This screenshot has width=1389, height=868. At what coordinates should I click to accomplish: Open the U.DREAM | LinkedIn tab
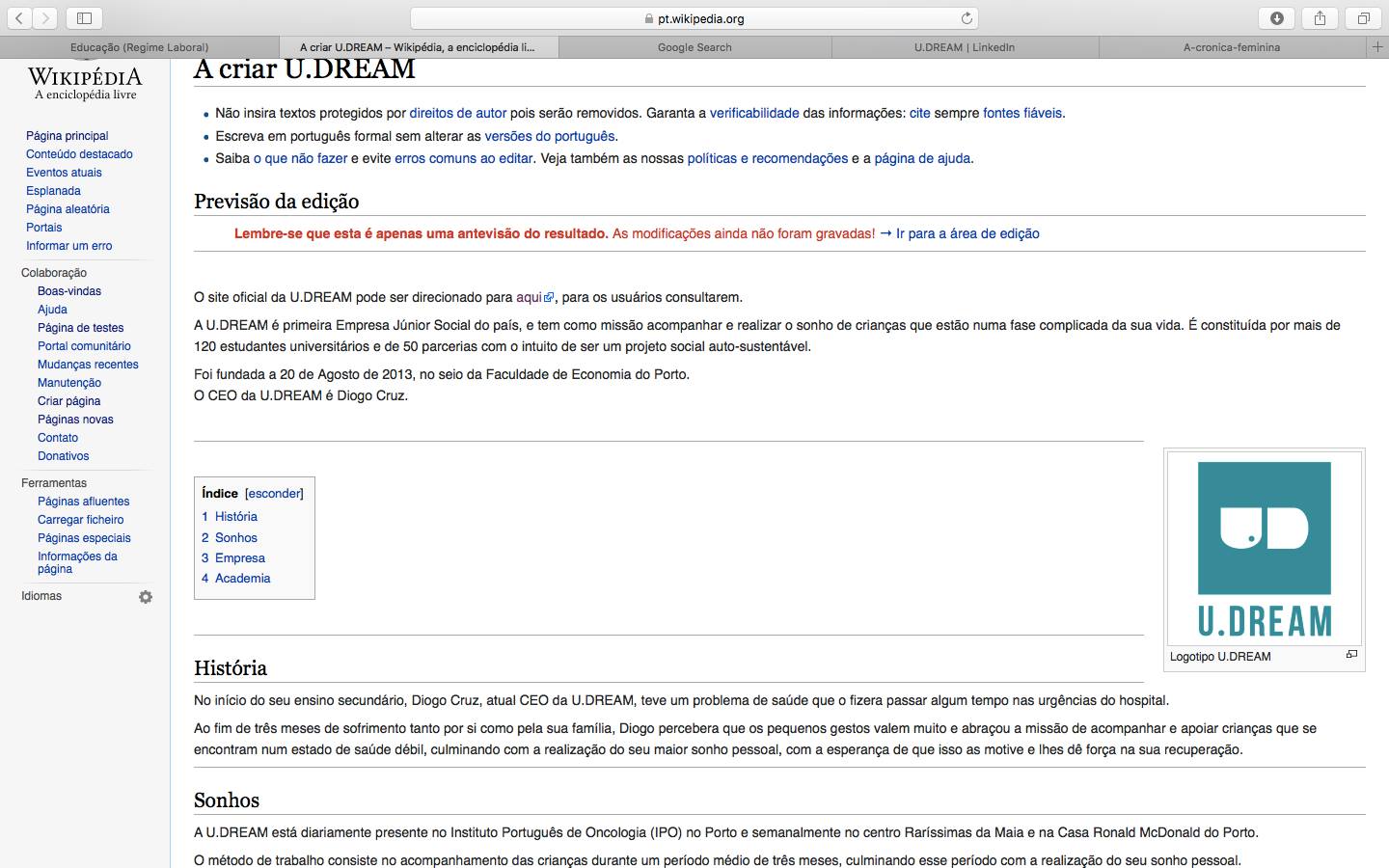tap(965, 47)
